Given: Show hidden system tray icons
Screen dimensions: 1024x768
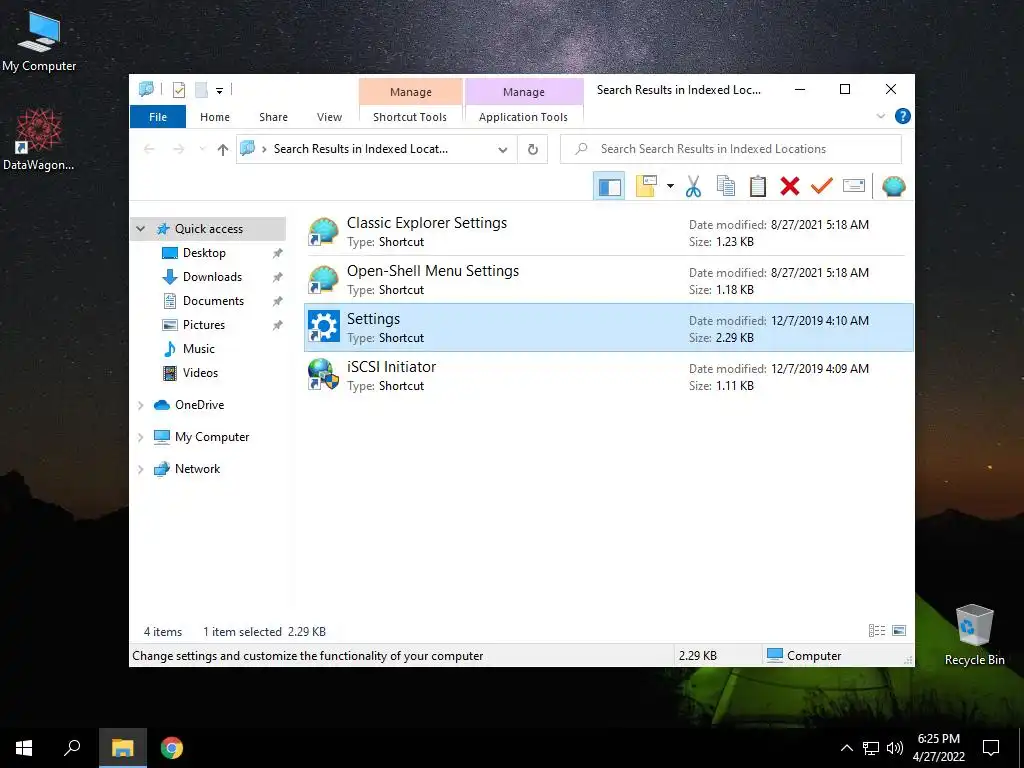Looking at the screenshot, I should tap(846, 748).
